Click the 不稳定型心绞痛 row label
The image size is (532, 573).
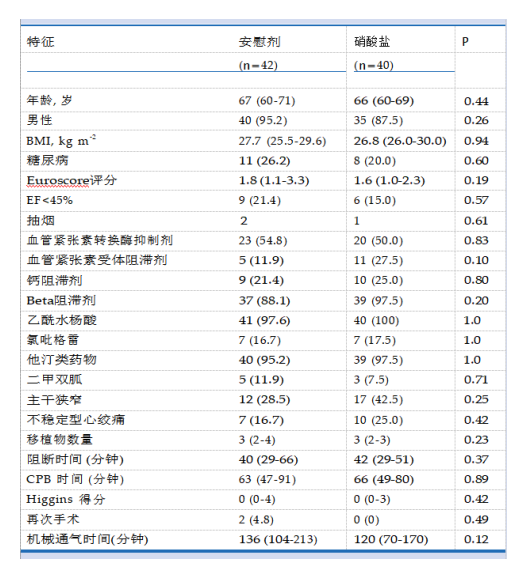pos(76,420)
